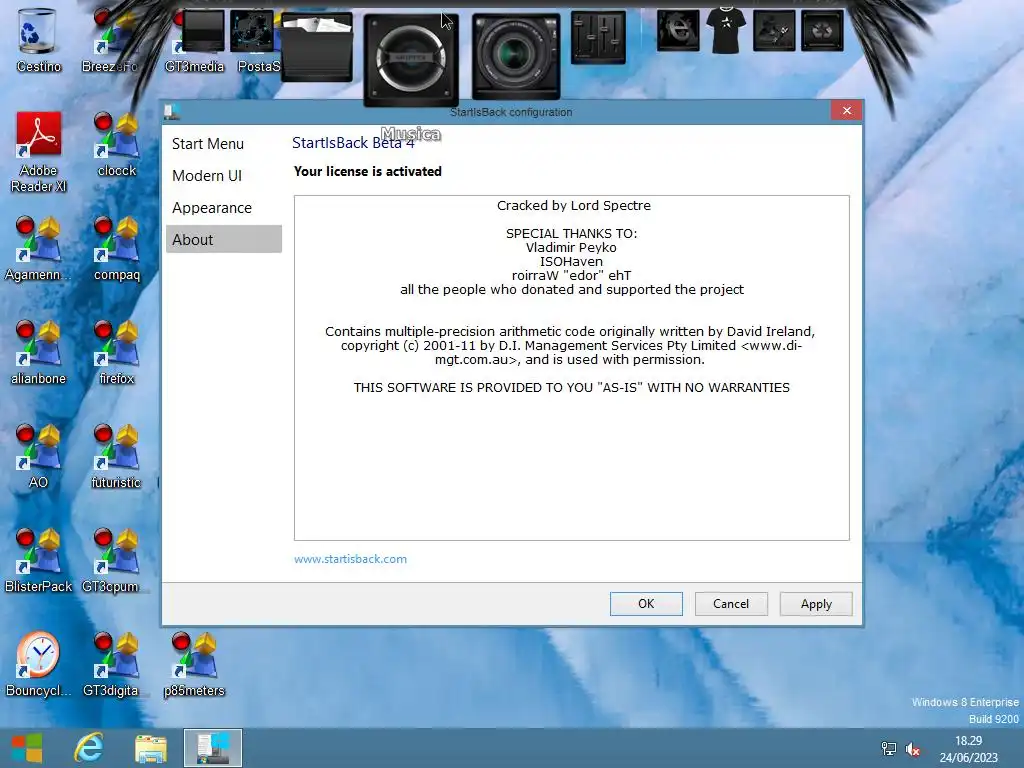
Task: Open the Cestino recycle bin icon
Action: [38, 39]
